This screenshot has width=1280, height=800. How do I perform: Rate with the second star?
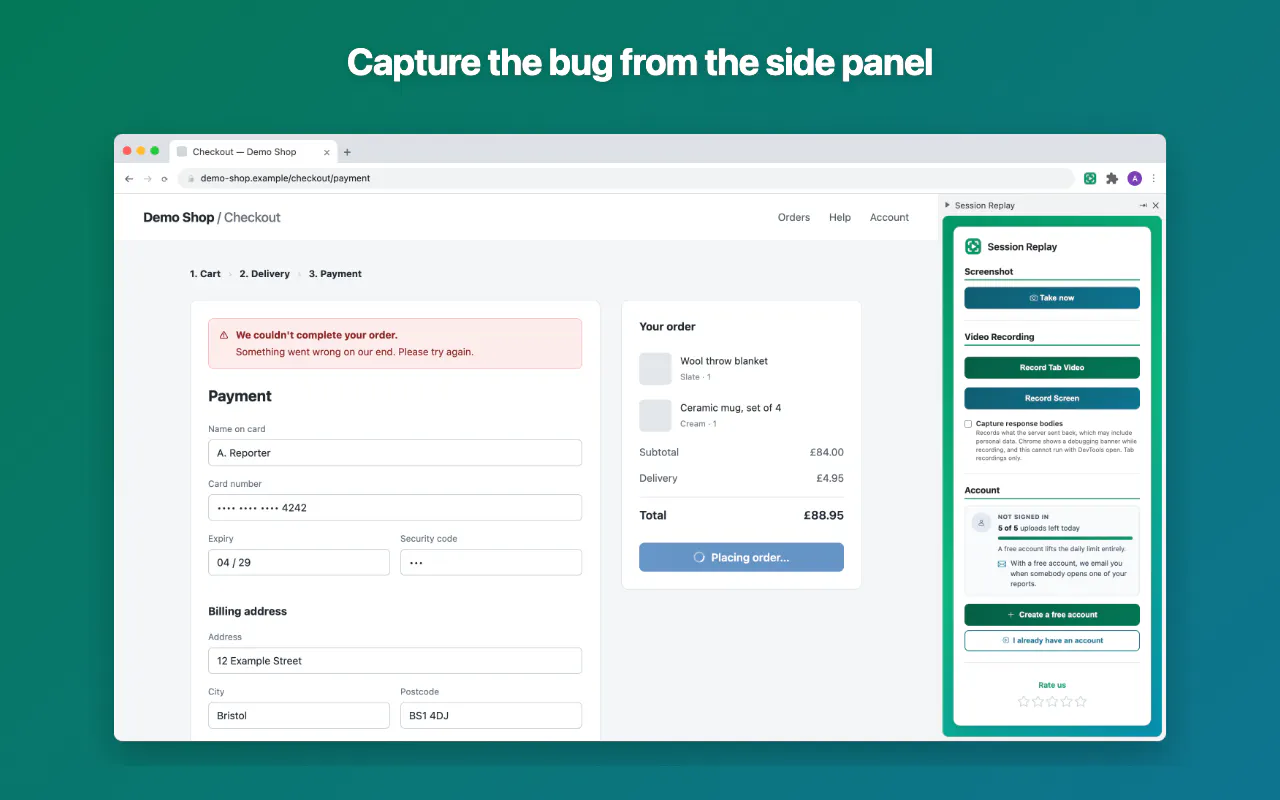point(1037,701)
